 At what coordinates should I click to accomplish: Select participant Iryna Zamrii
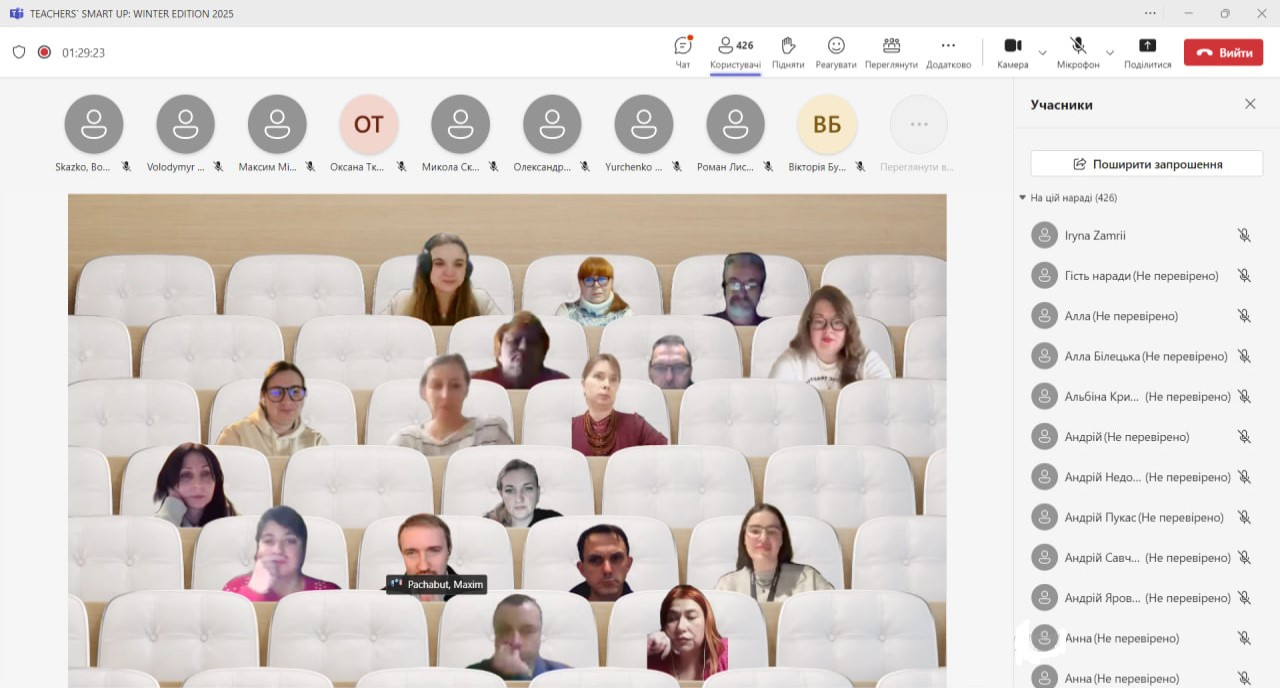1141,236
